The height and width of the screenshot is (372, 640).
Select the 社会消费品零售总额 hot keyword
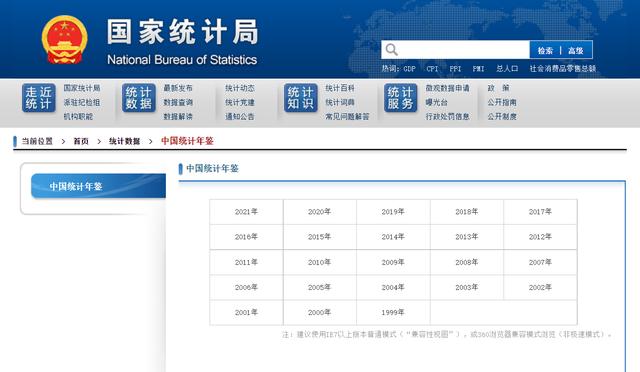(563, 69)
